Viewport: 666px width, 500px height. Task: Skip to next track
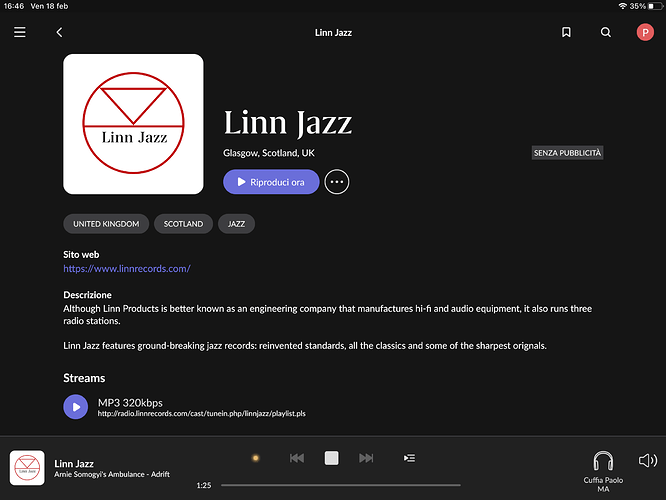tap(366, 458)
